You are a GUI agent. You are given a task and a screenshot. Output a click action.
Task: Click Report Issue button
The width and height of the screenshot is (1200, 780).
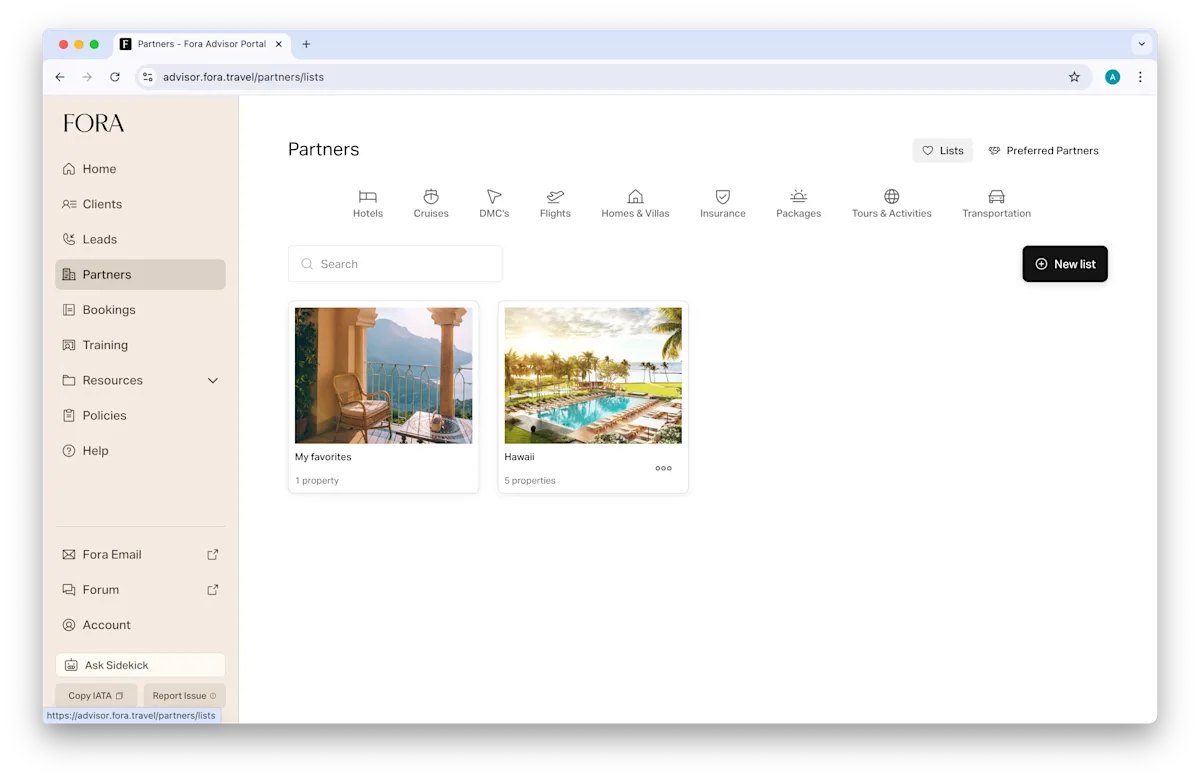point(184,696)
